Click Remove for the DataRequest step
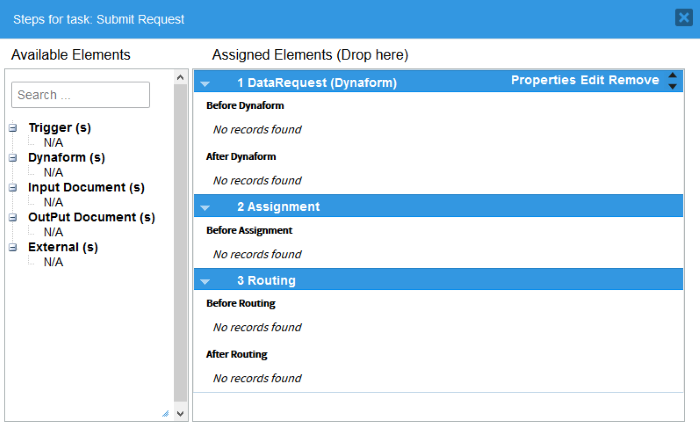Image resolution: width=700 pixels, height=429 pixels. point(634,80)
